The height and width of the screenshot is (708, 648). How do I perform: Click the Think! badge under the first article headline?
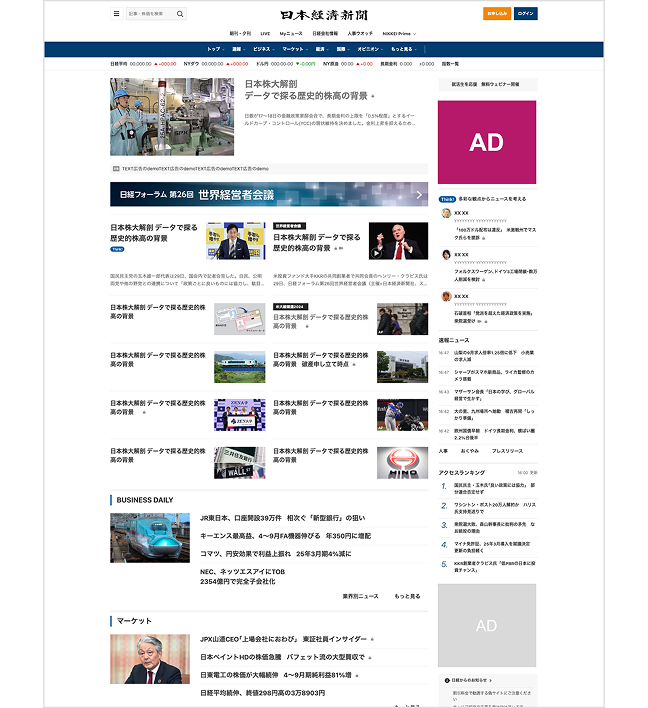117,249
